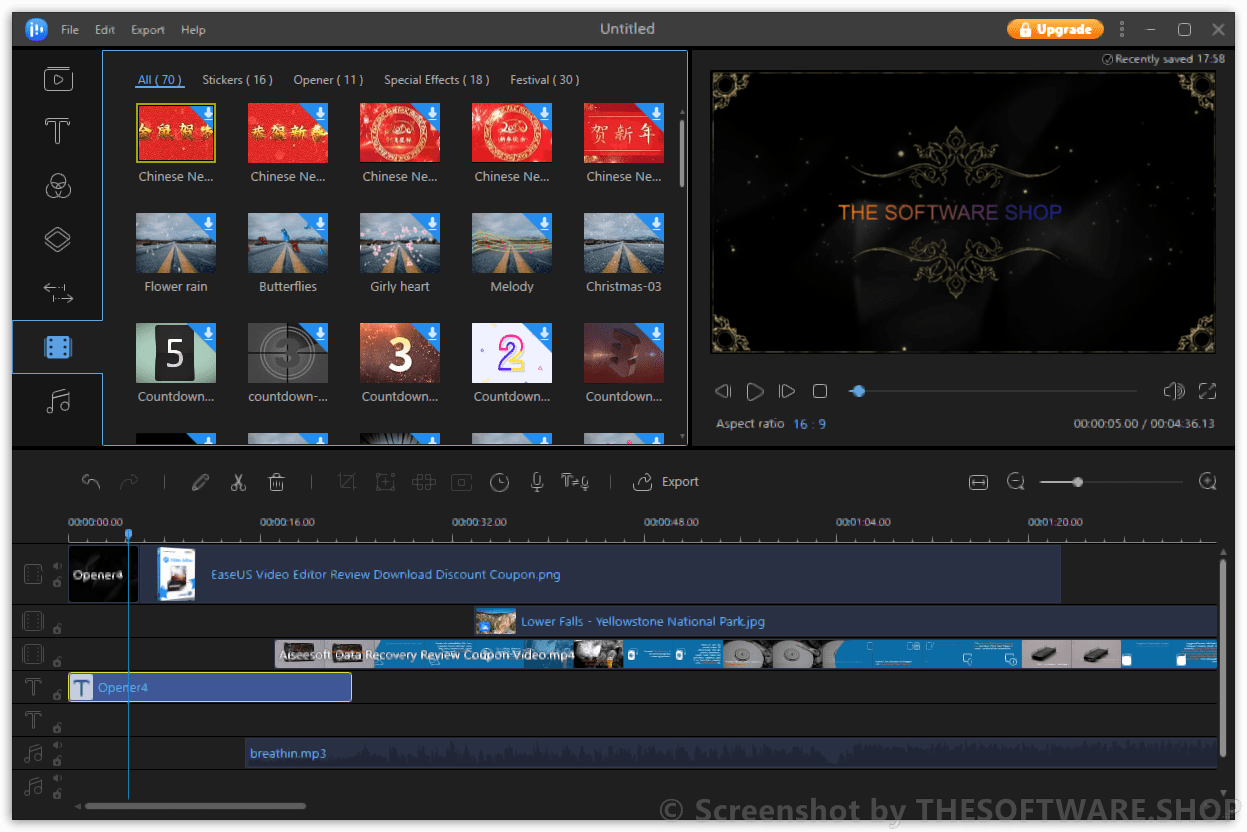Lock the Opener4 text track
This screenshot has width=1247, height=832.
pos(57,695)
